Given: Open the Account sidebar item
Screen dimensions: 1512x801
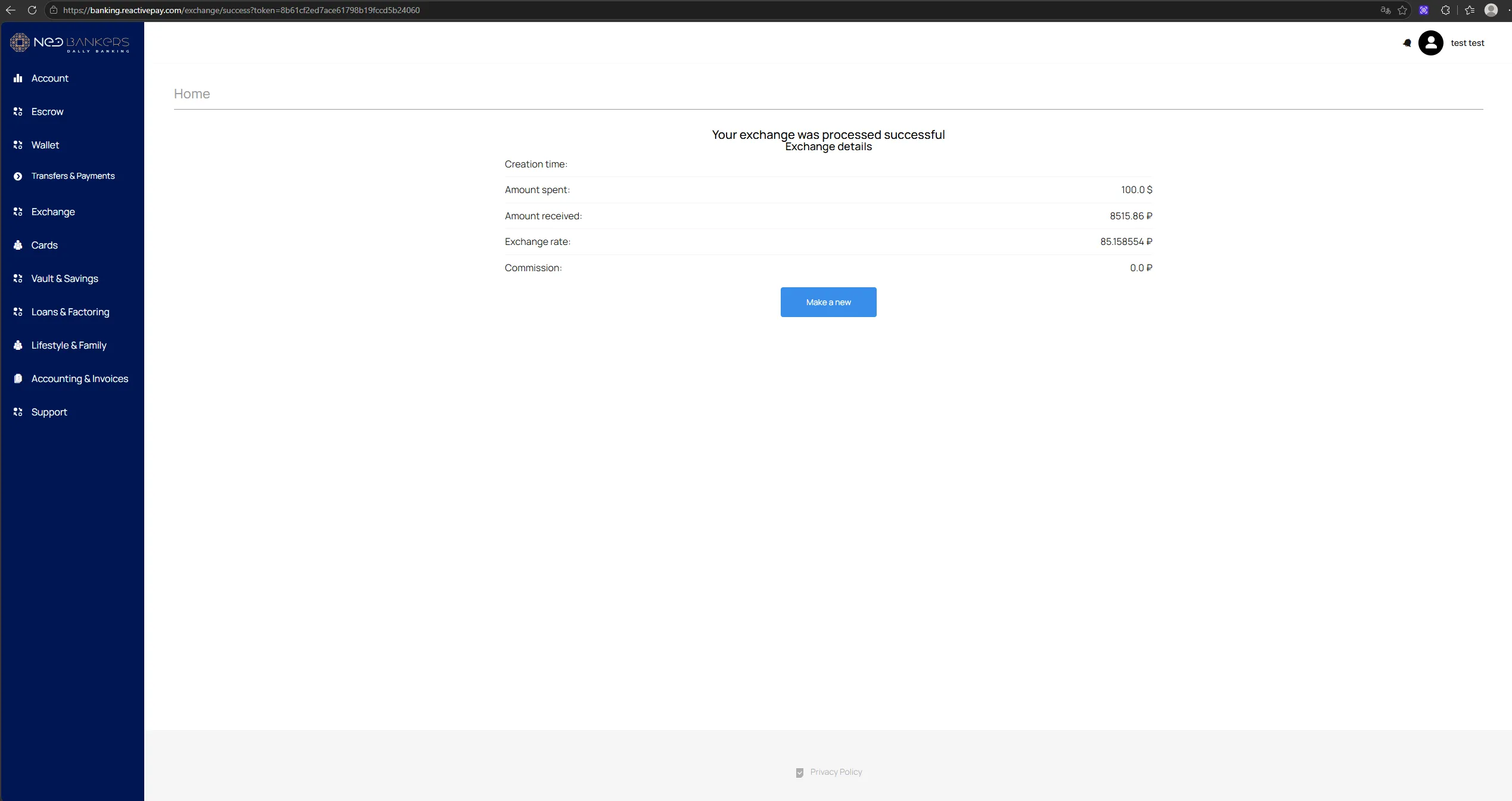Looking at the screenshot, I should click(x=49, y=78).
